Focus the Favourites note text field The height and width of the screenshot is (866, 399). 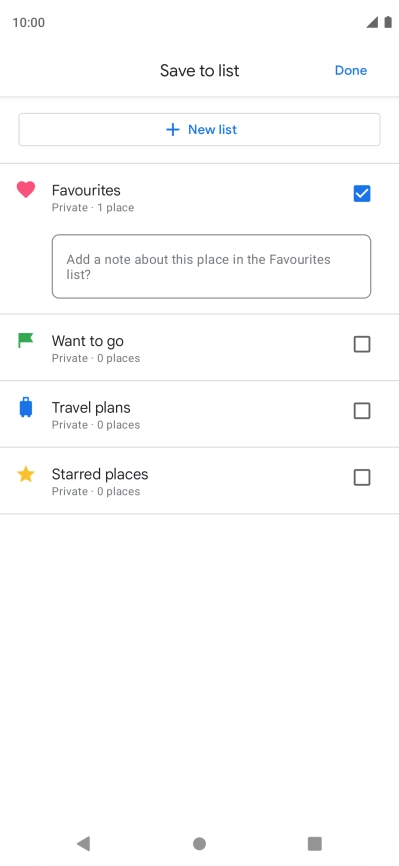click(212, 267)
